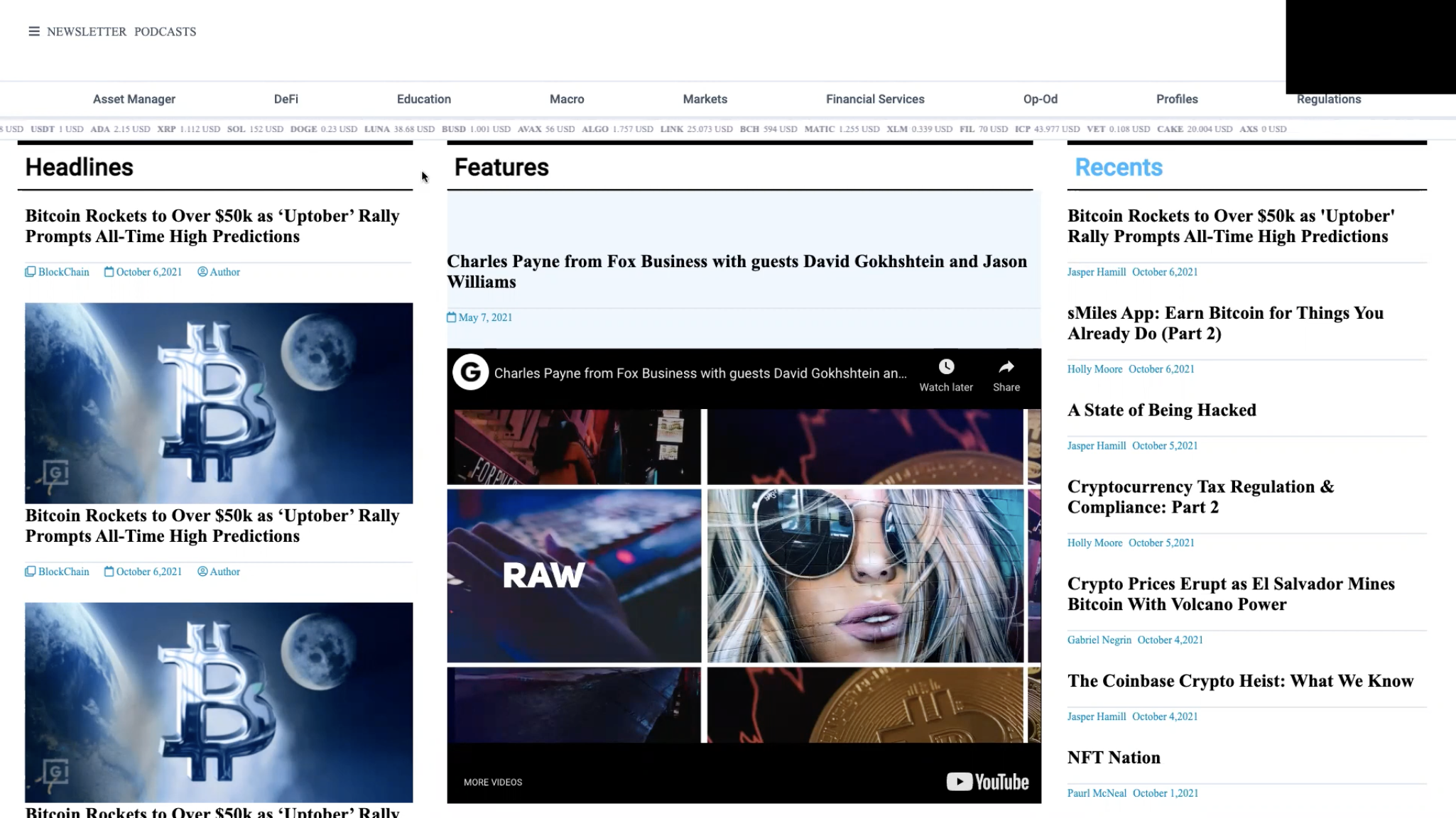Click the XRP 1.112 USD ticker entry
Image resolution: width=1456 pixels, height=818 pixels.
(188, 129)
